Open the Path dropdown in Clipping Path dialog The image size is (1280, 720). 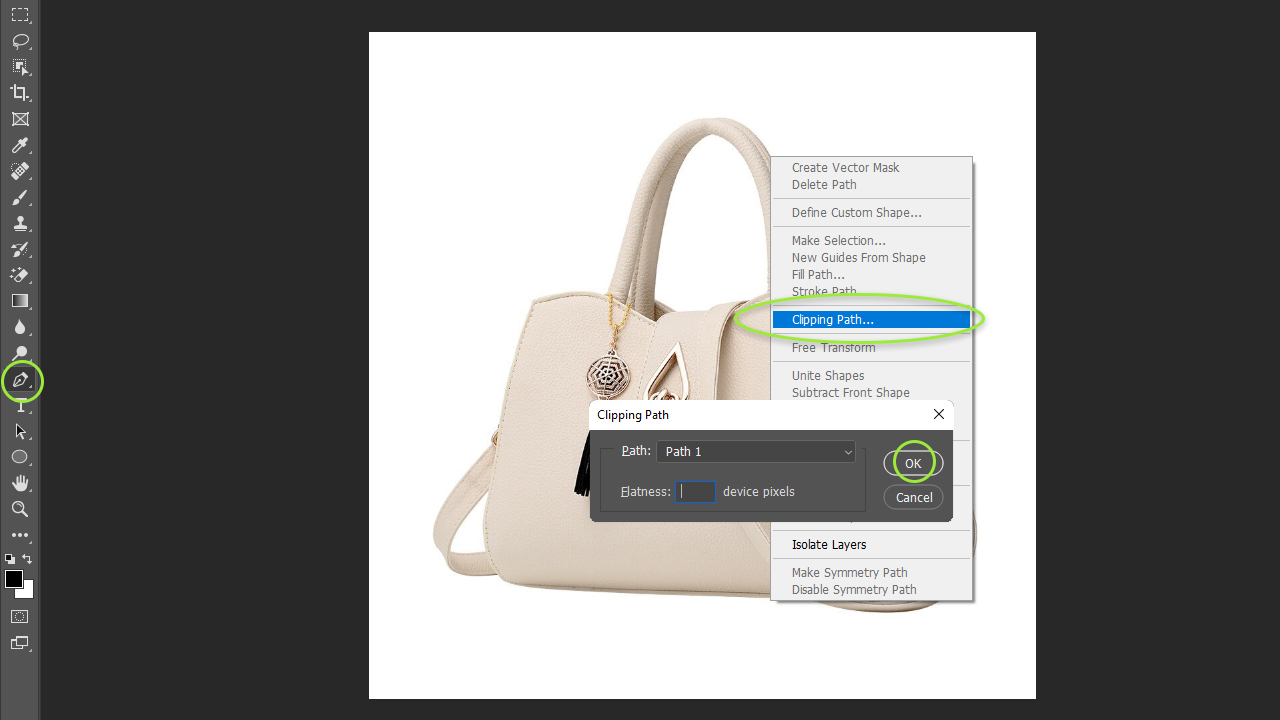755,452
